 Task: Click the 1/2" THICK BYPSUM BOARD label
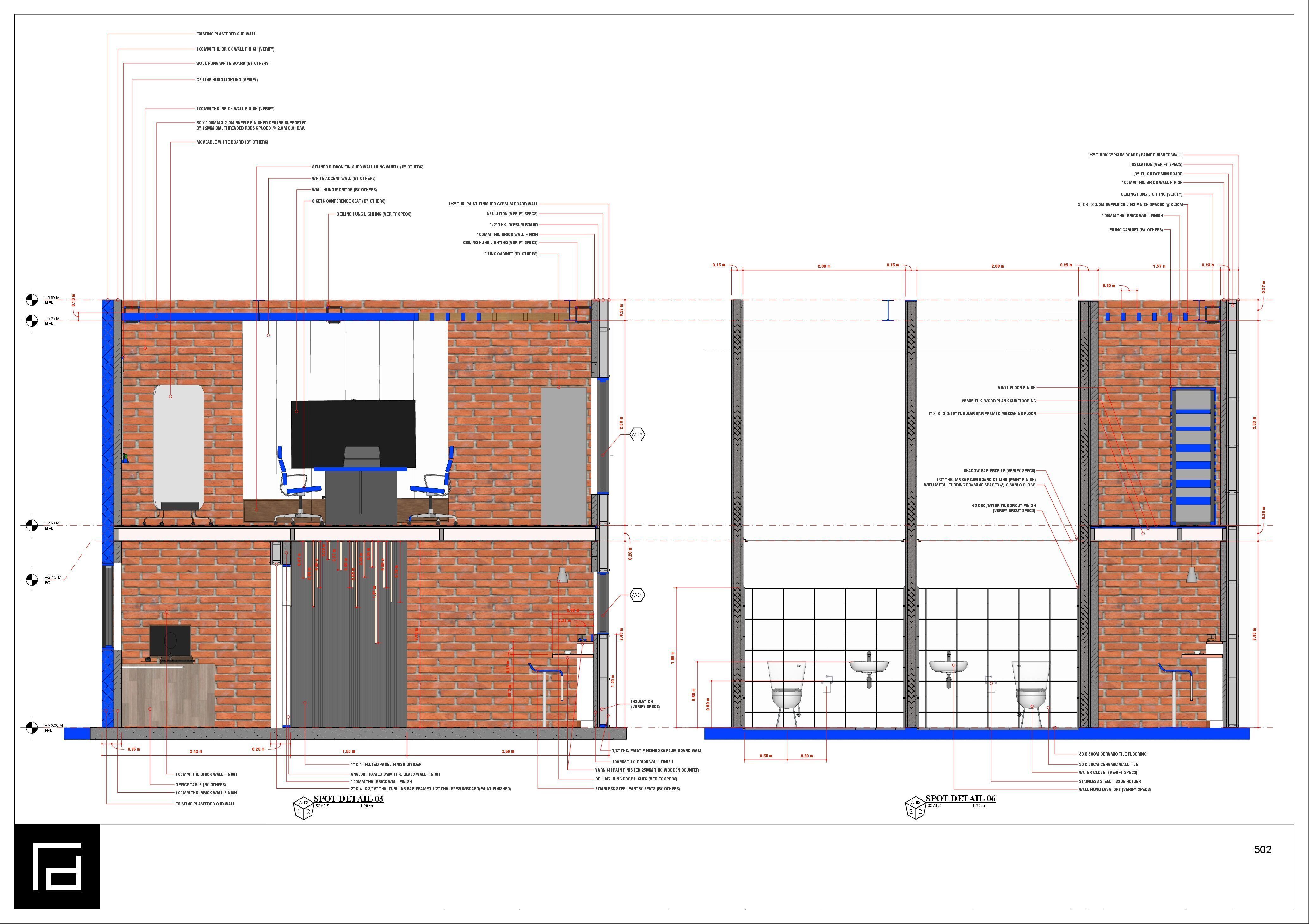(1157, 174)
